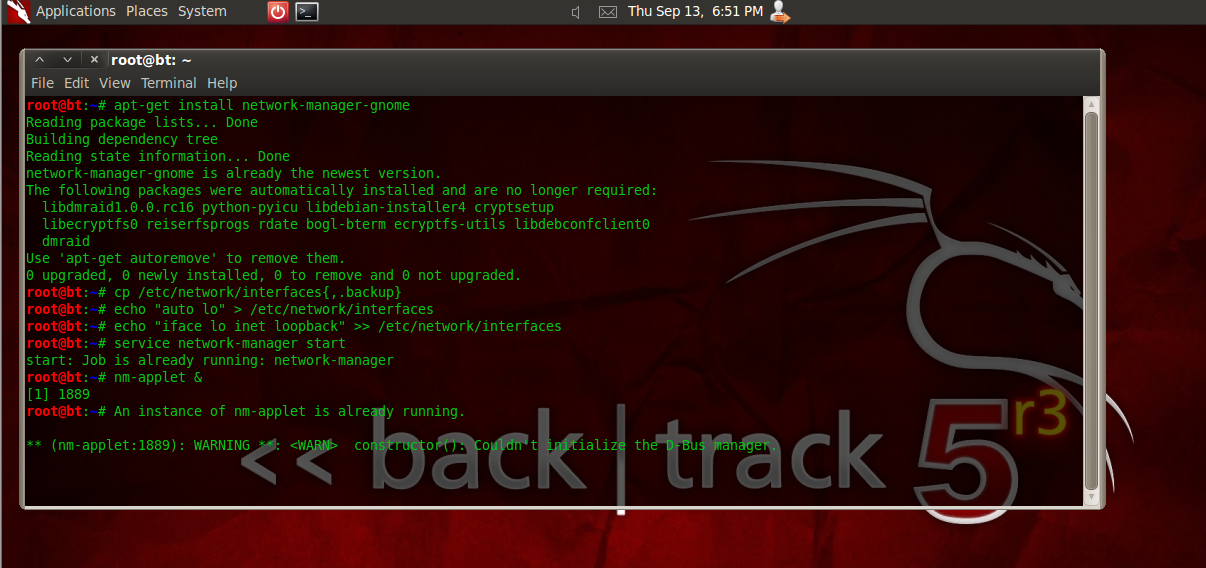Click the volume speaker icon
Screen dimensions: 1206x568
tap(577, 12)
